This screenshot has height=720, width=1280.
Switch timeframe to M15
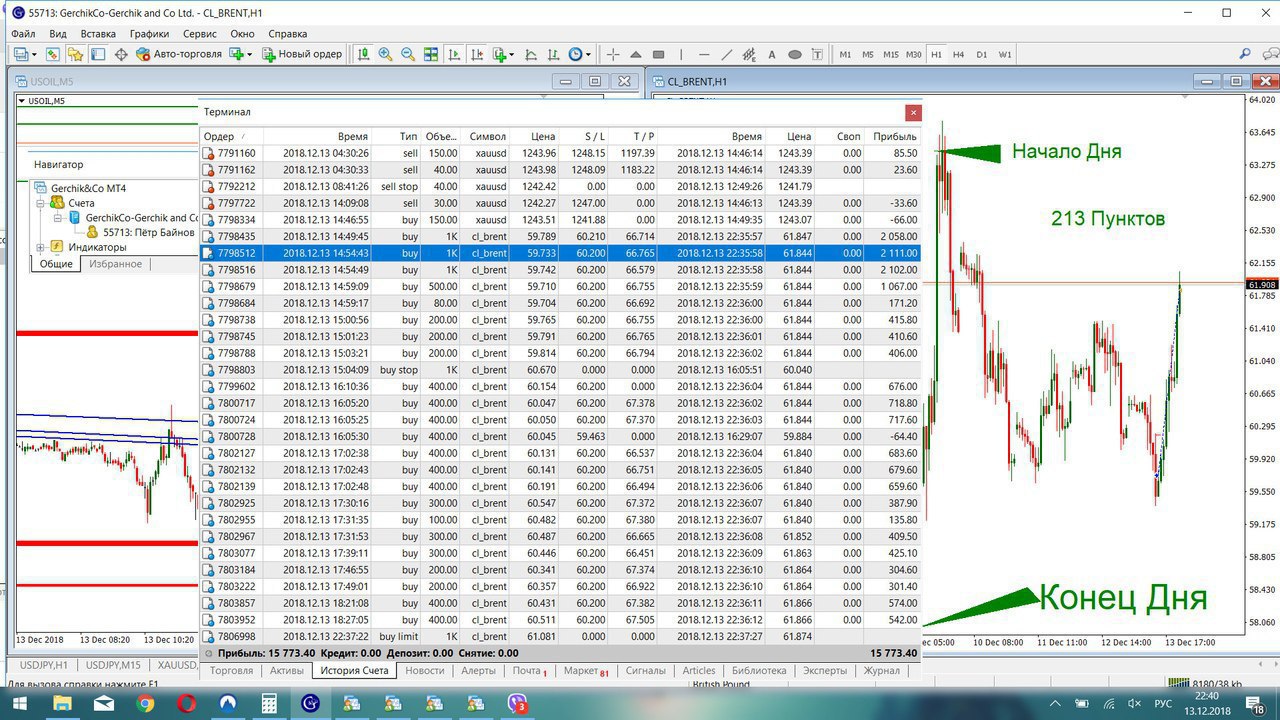(891, 54)
